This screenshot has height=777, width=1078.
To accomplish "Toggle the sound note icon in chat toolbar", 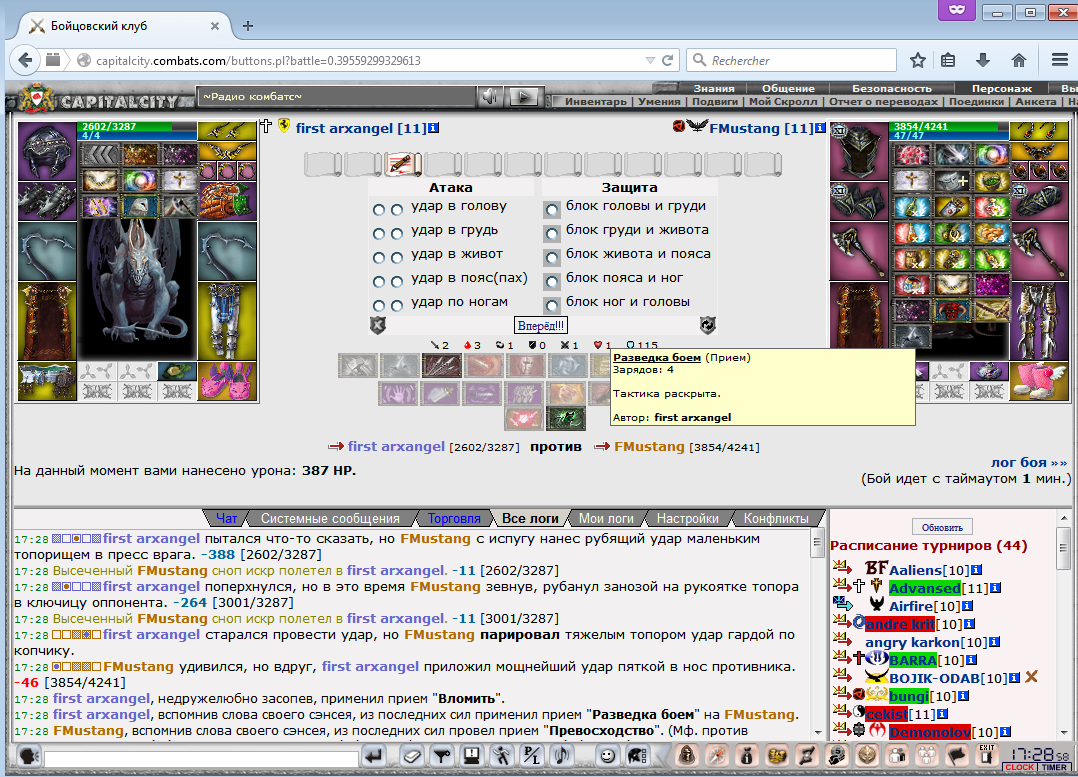I will click(562, 756).
